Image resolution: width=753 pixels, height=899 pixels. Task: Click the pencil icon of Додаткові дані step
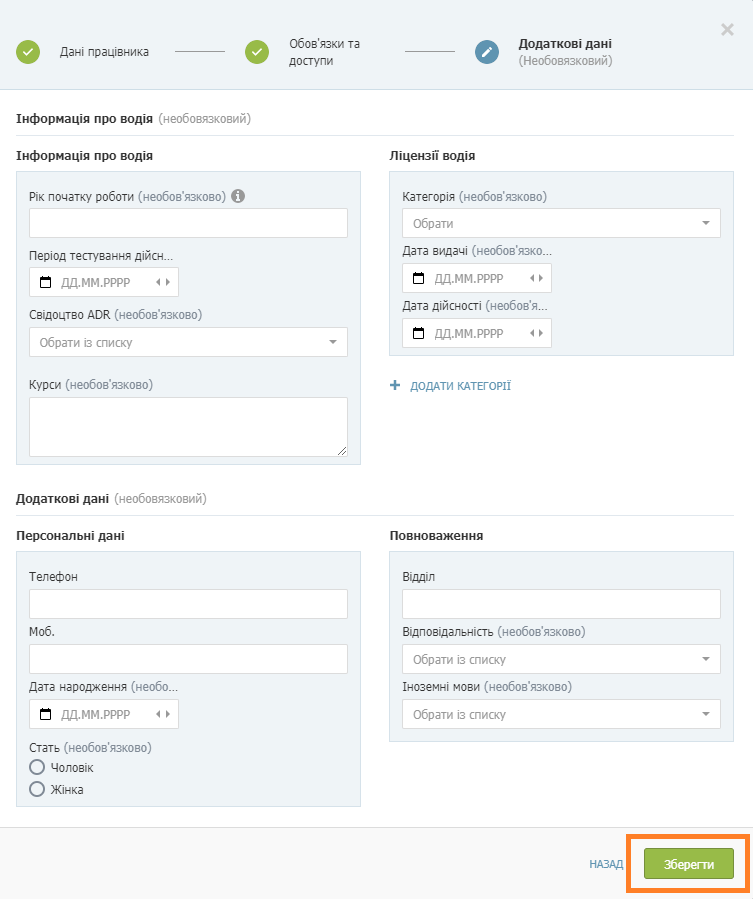(487, 52)
